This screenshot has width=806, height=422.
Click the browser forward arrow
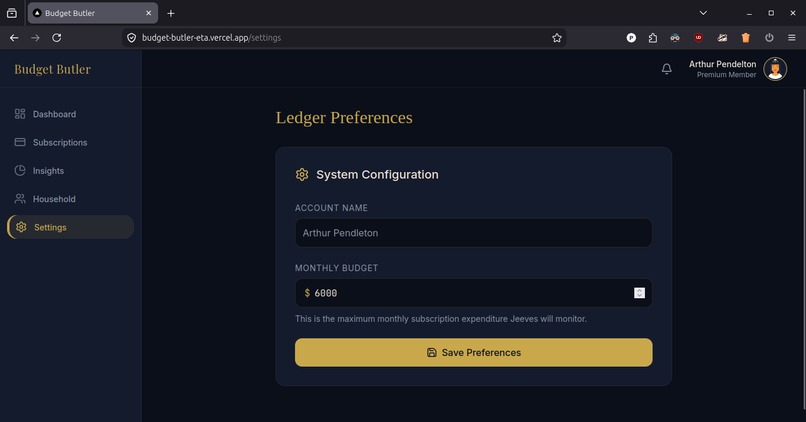pyautogui.click(x=35, y=38)
